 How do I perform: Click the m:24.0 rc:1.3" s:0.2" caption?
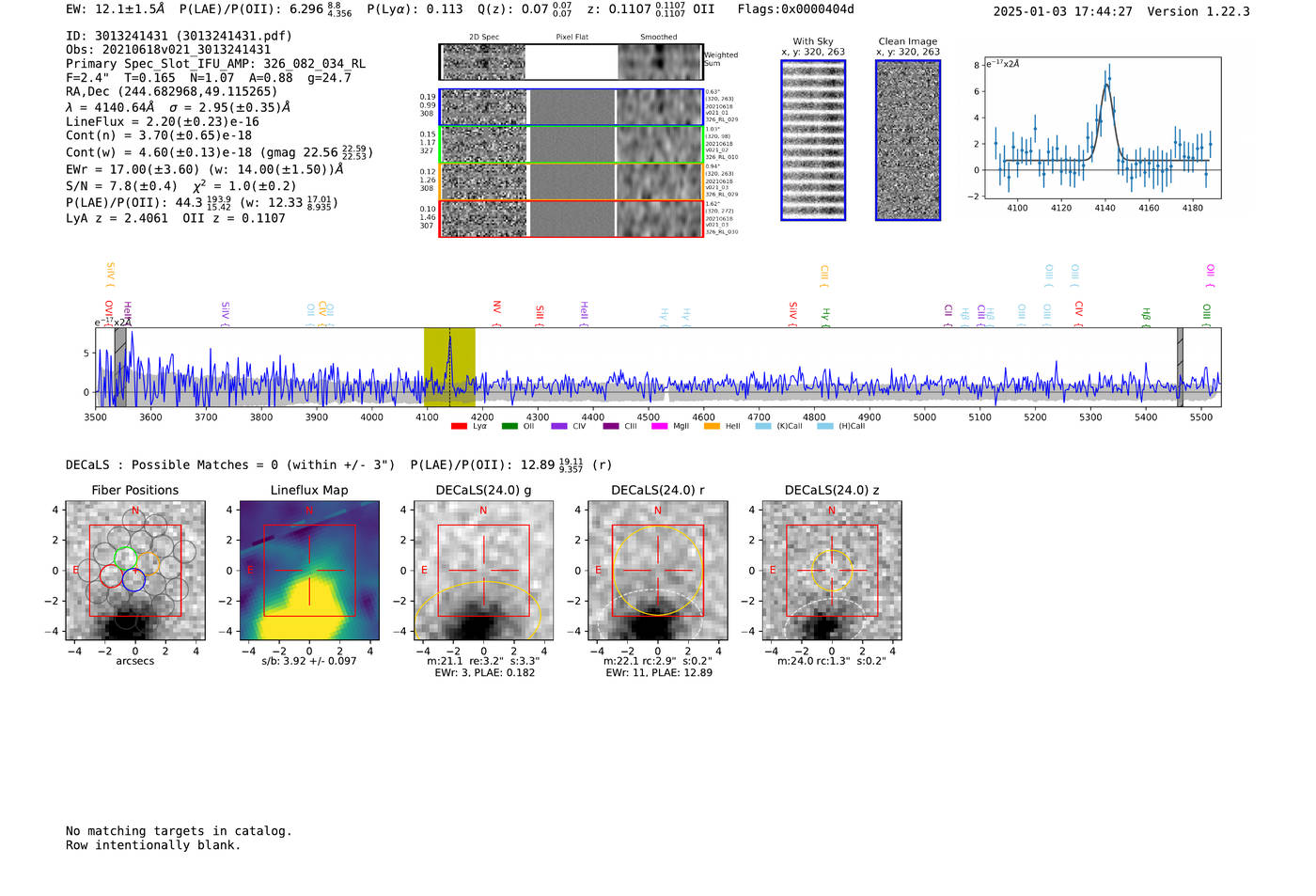click(832, 661)
